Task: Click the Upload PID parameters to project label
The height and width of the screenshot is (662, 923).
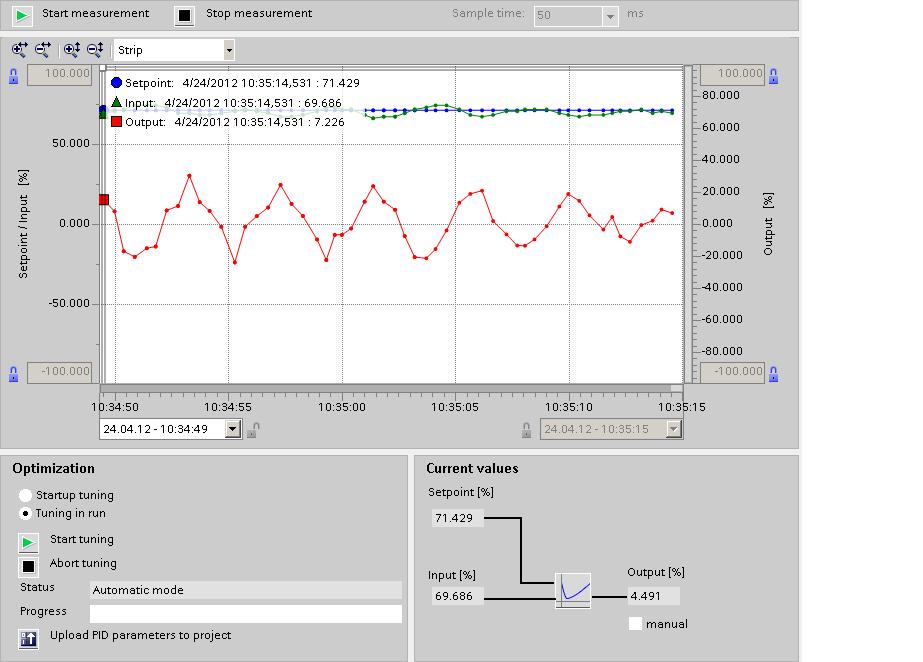Action: click(140, 636)
